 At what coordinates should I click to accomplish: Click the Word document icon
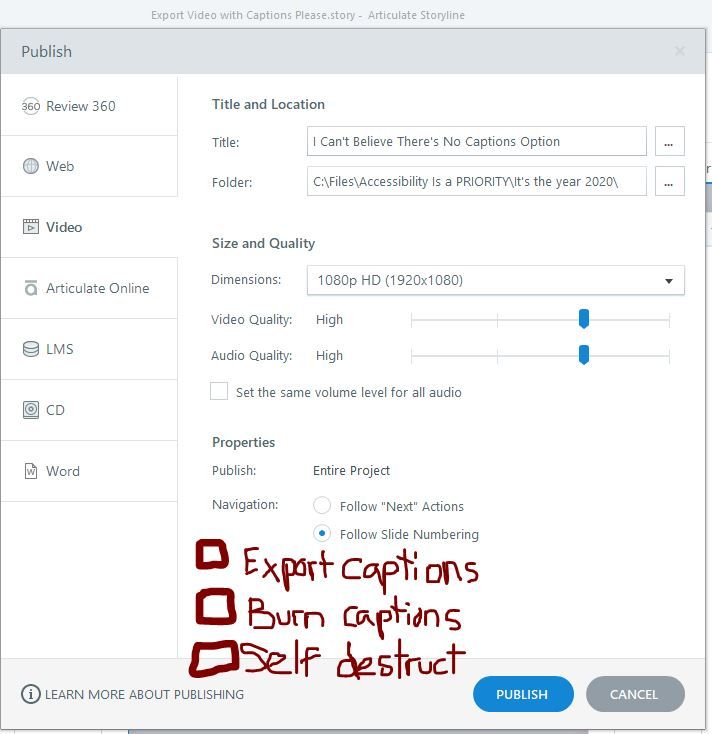click(x=31, y=471)
